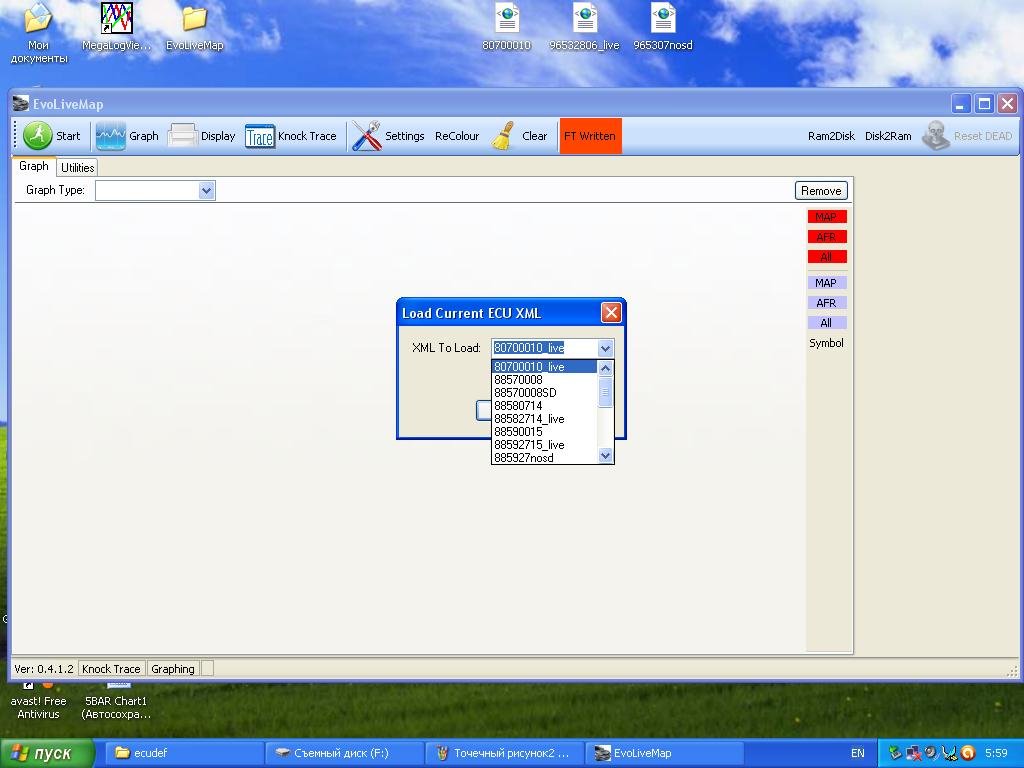This screenshot has height=768, width=1024.
Task: Open Knock Trace from the toolbar icon
Action: [x=260, y=136]
